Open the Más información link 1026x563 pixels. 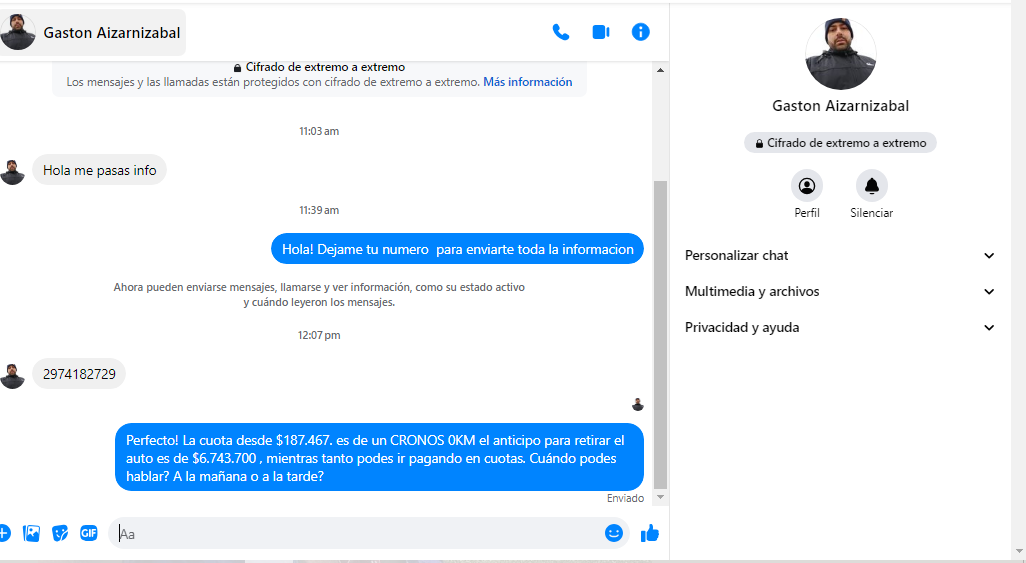tap(527, 82)
